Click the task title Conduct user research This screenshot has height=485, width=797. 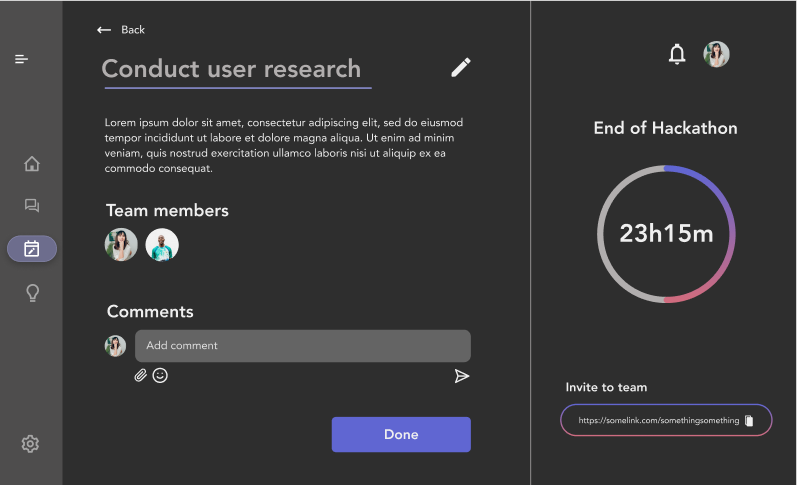point(232,69)
